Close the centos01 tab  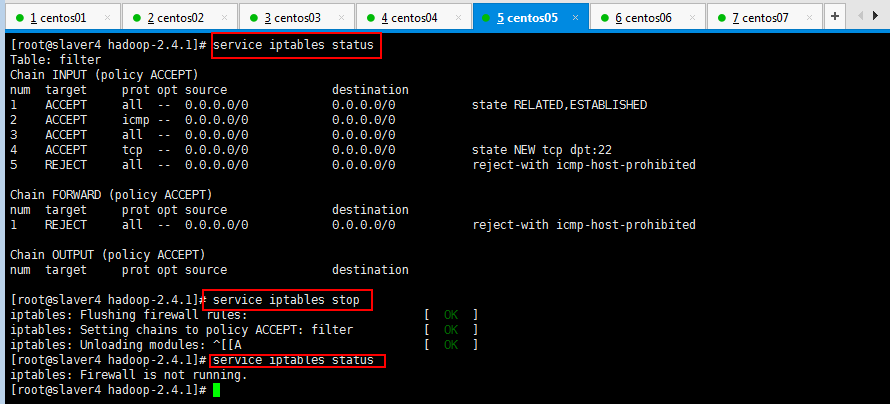click(108, 18)
